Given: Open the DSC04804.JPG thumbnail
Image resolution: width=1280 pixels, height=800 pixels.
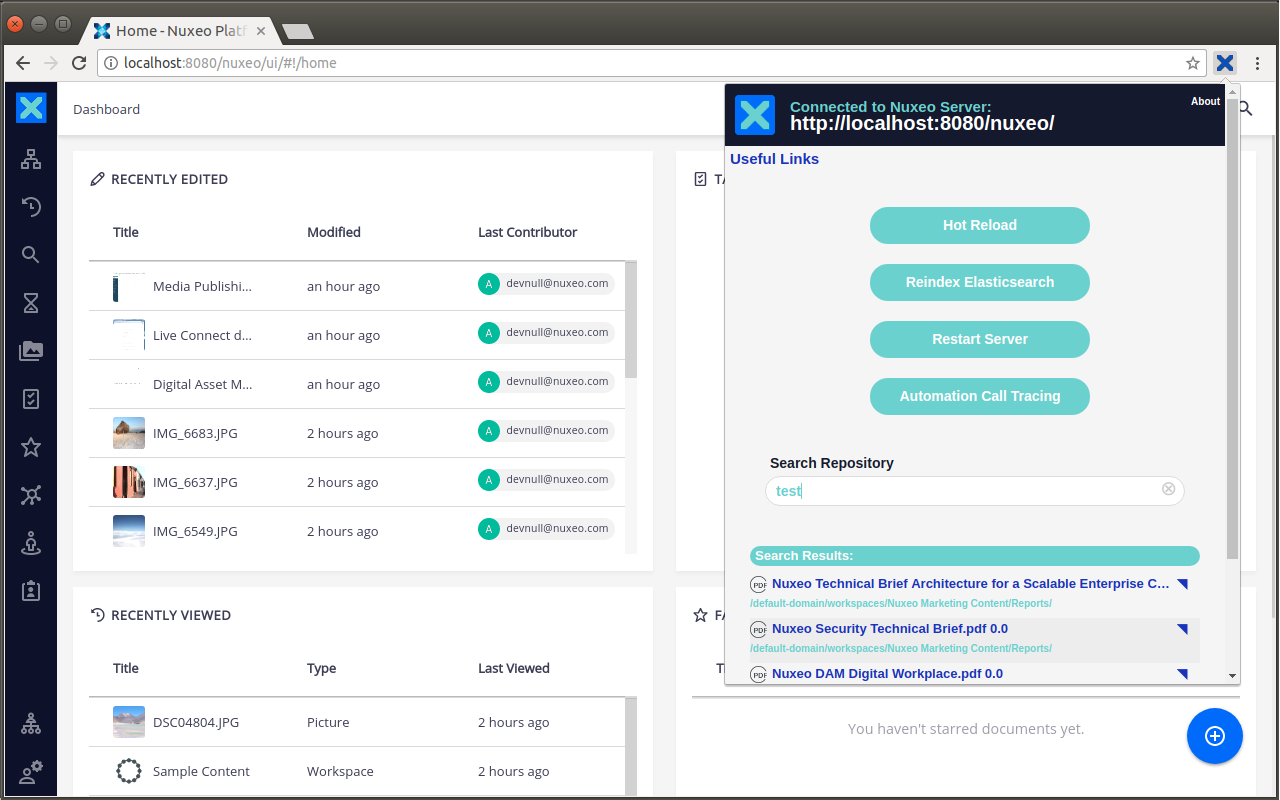Looking at the screenshot, I should tap(129, 722).
